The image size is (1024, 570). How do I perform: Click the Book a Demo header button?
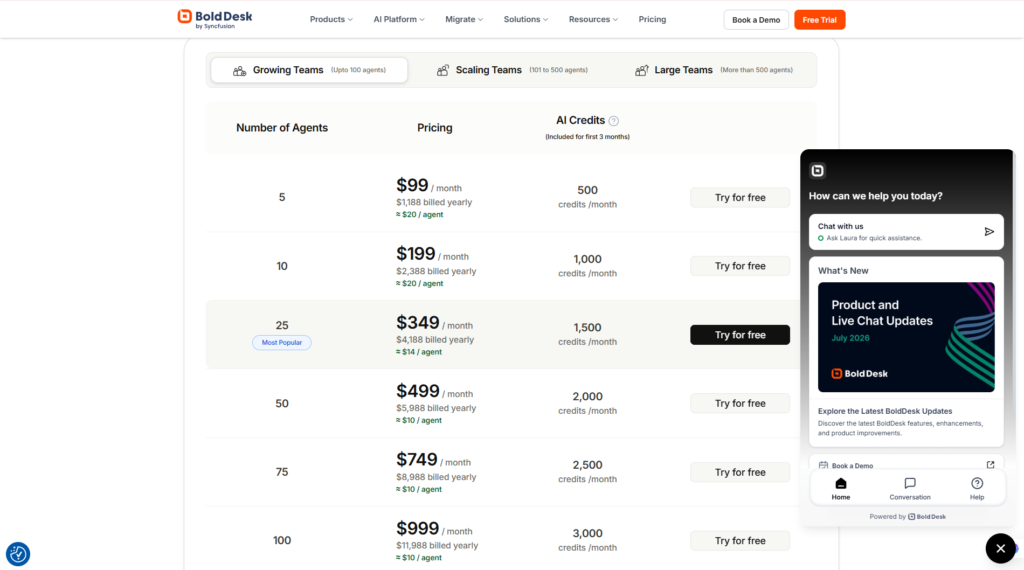click(x=756, y=20)
